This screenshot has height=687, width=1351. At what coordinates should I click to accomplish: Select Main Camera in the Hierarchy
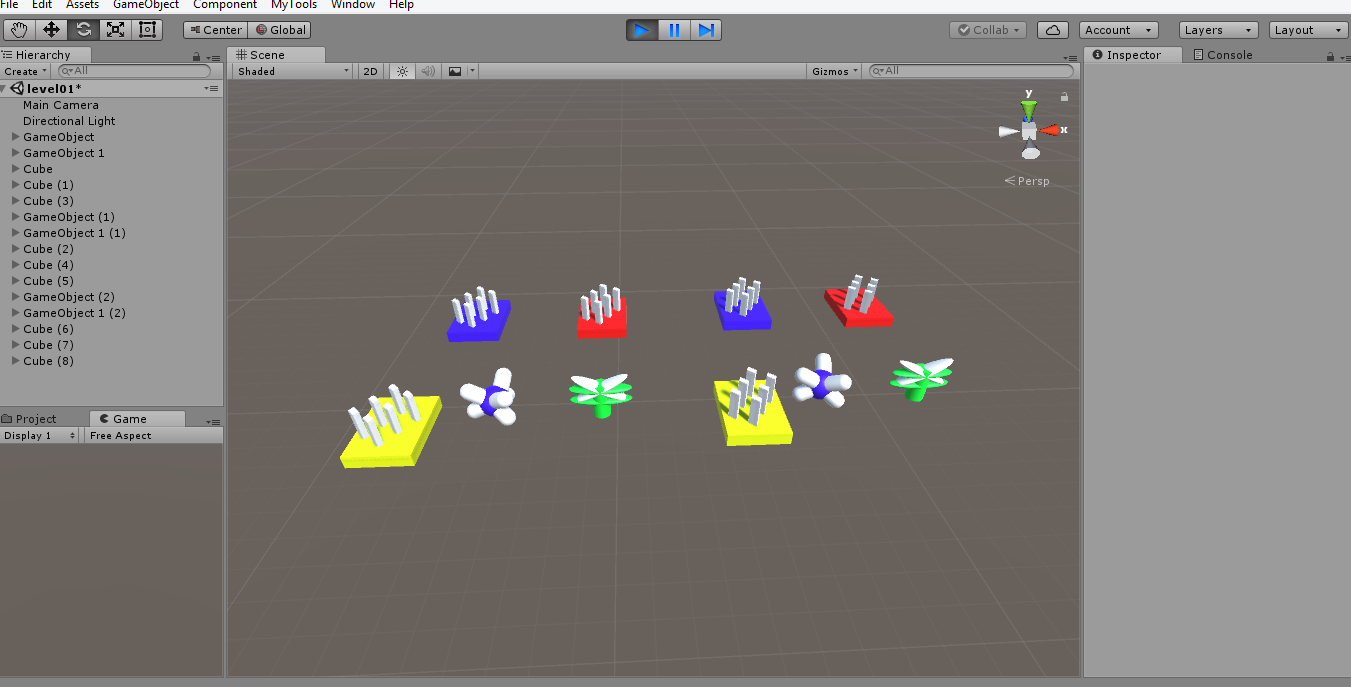tap(60, 104)
